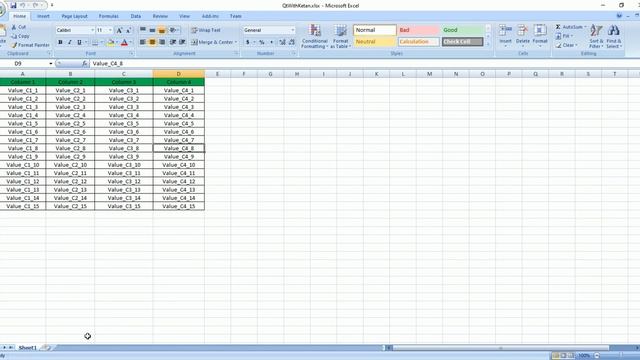
Task: Increase font size with Grow Font icon
Action: tap(119, 30)
